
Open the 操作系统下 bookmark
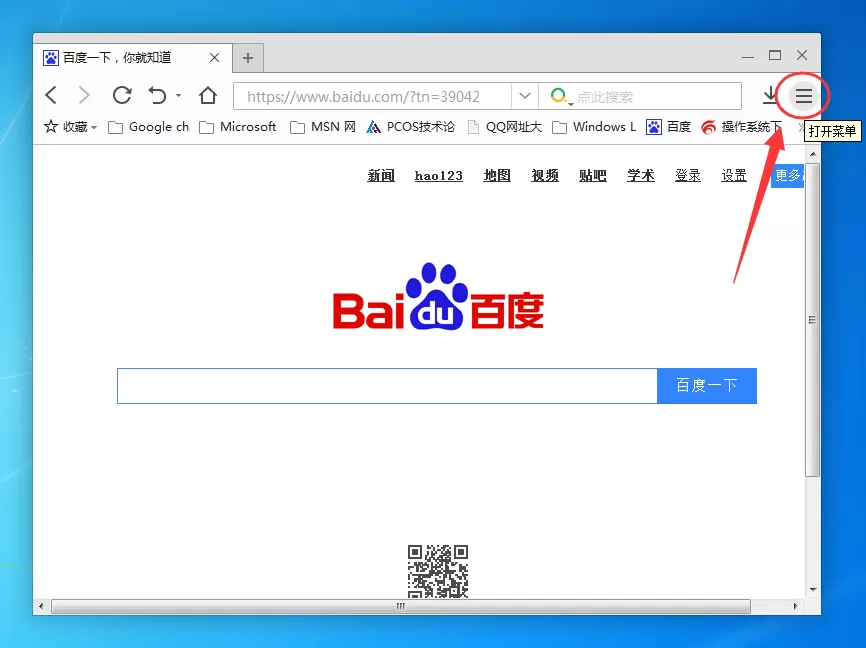(x=742, y=127)
